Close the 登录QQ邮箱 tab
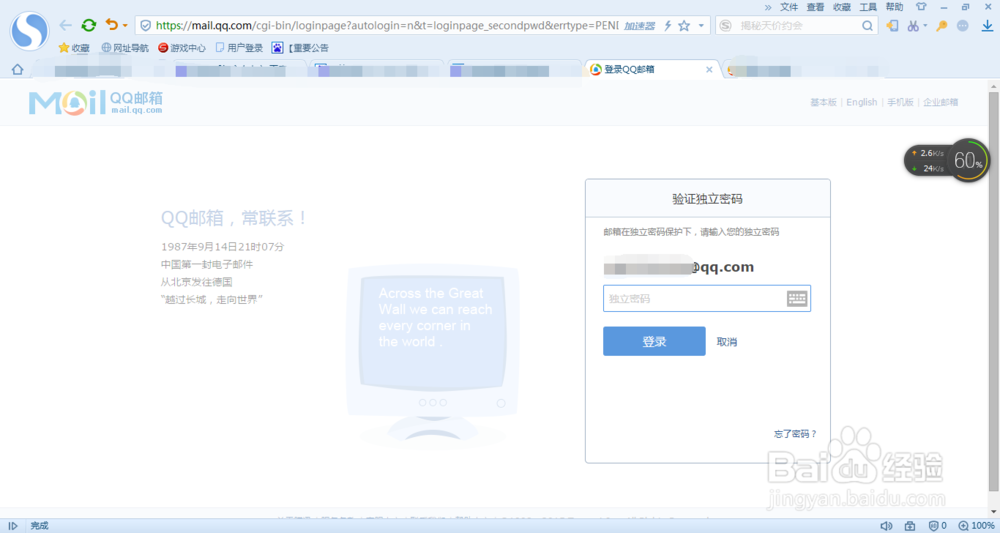 pos(709,69)
